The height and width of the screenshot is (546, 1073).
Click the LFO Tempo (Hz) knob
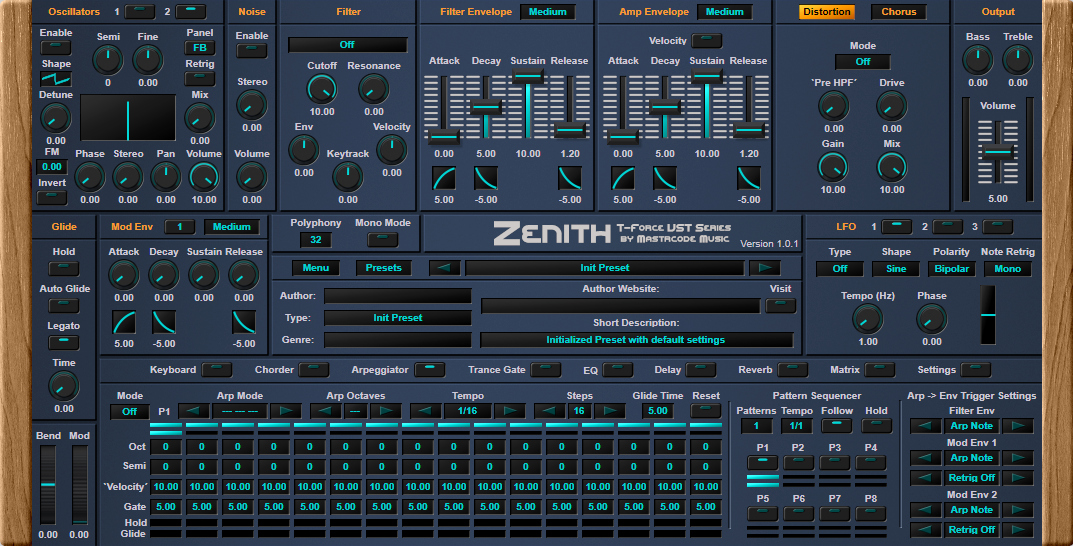click(x=868, y=319)
